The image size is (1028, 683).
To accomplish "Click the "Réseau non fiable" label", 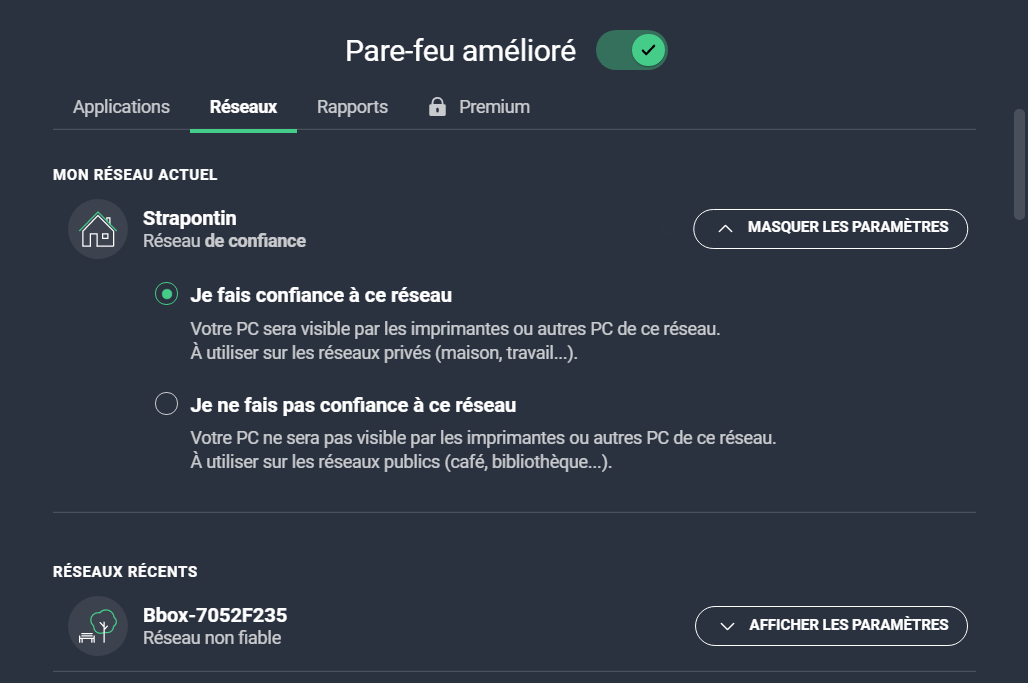I will (x=210, y=638).
